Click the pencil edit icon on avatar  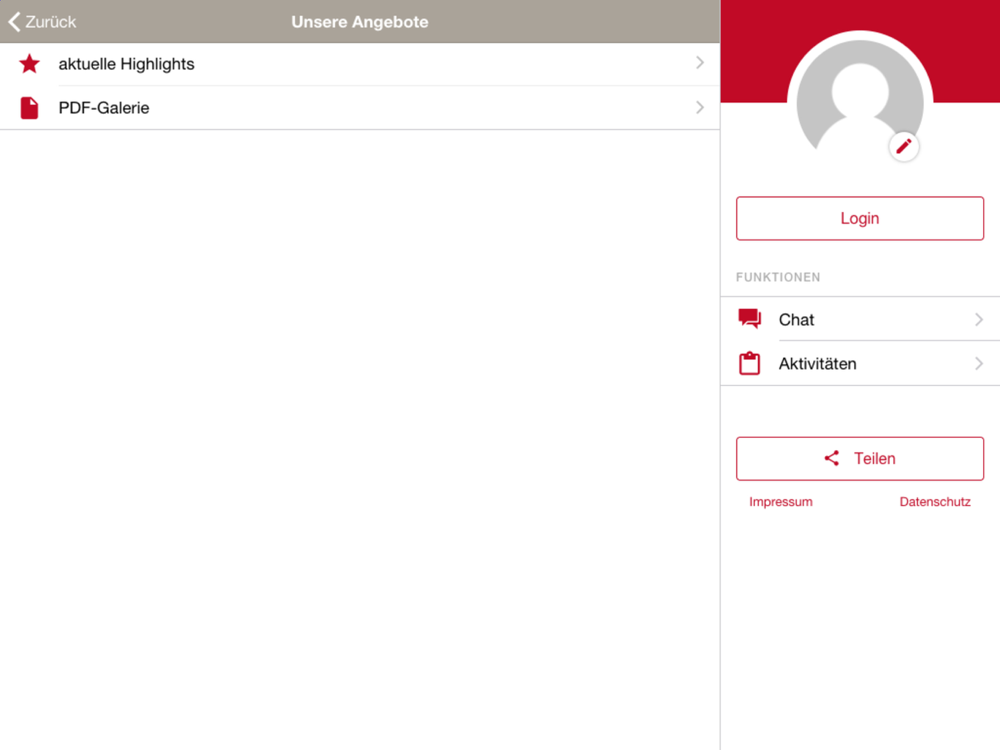pos(904,147)
